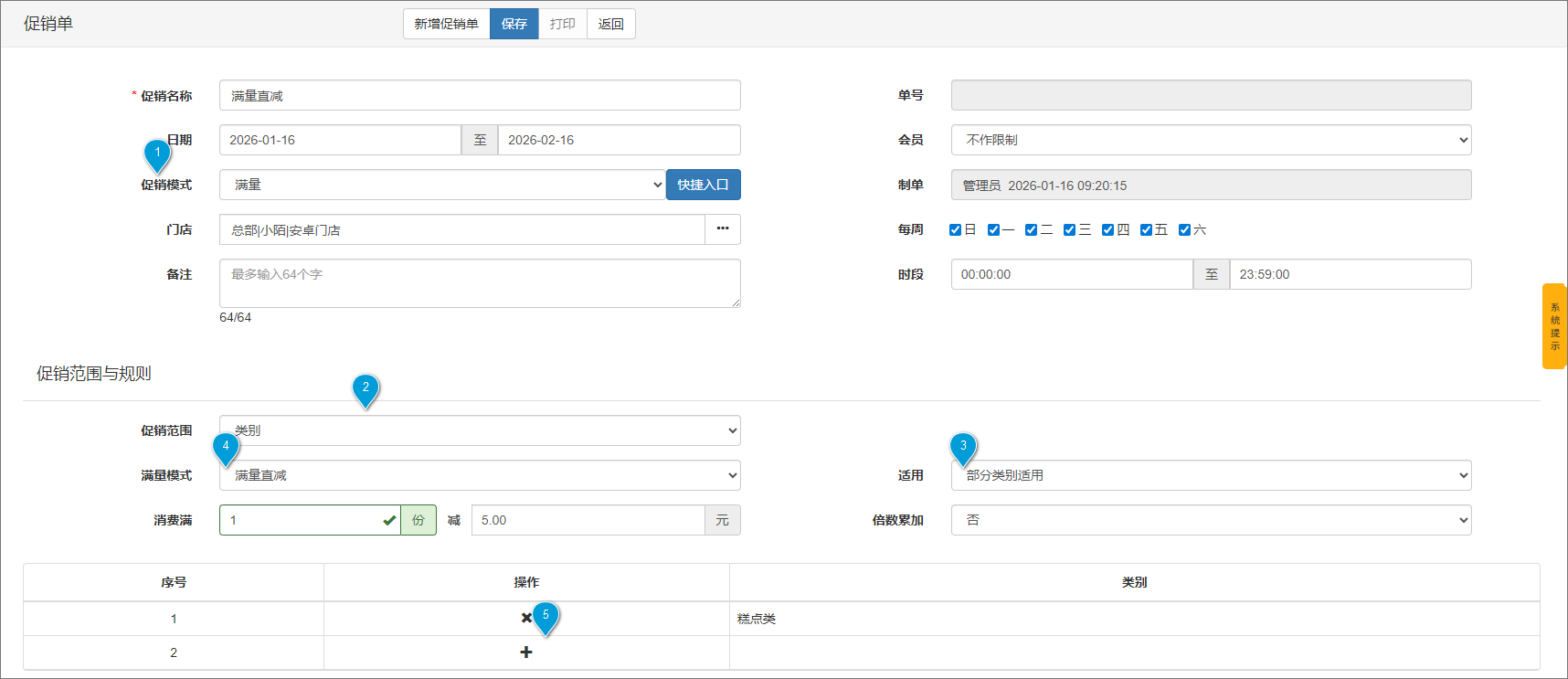Toggle the Wednesday (三) checkbox
This screenshot has height=679, width=1568.
[1069, 230]
